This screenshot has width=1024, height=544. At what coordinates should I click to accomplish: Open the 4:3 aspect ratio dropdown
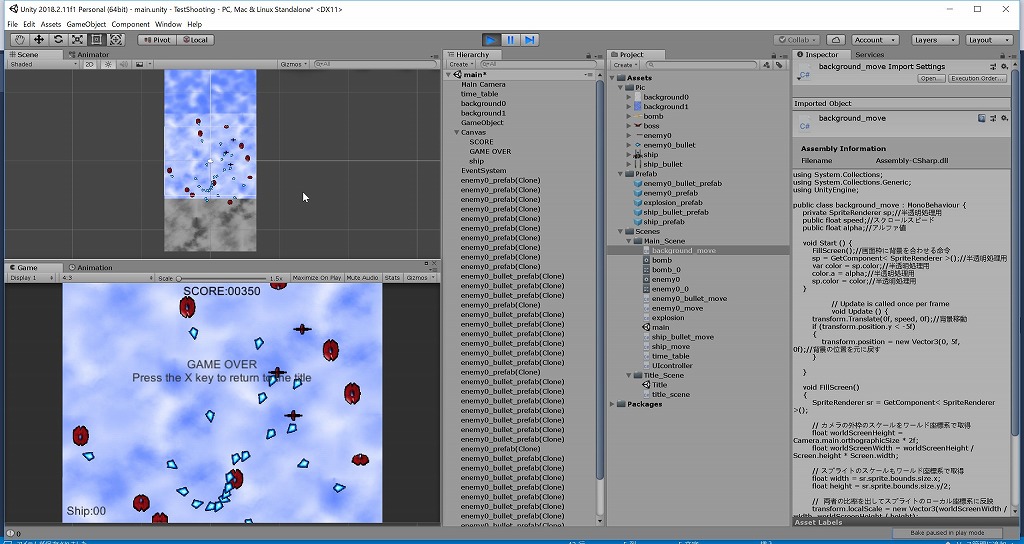tap(106, 278)
